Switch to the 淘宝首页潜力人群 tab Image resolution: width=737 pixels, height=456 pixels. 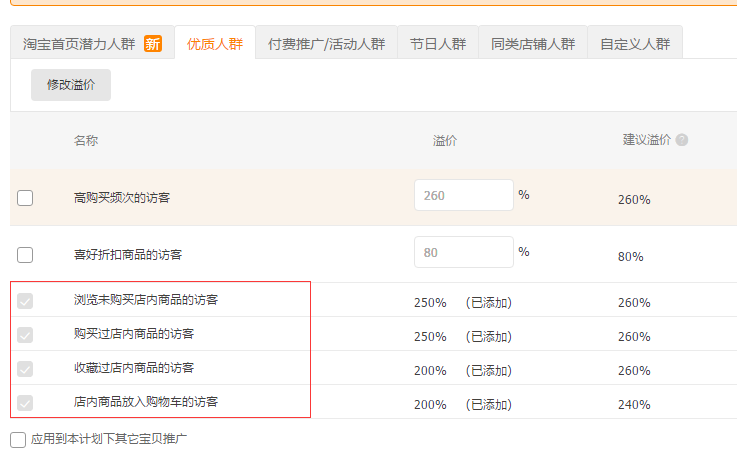(x=79, y=44)
